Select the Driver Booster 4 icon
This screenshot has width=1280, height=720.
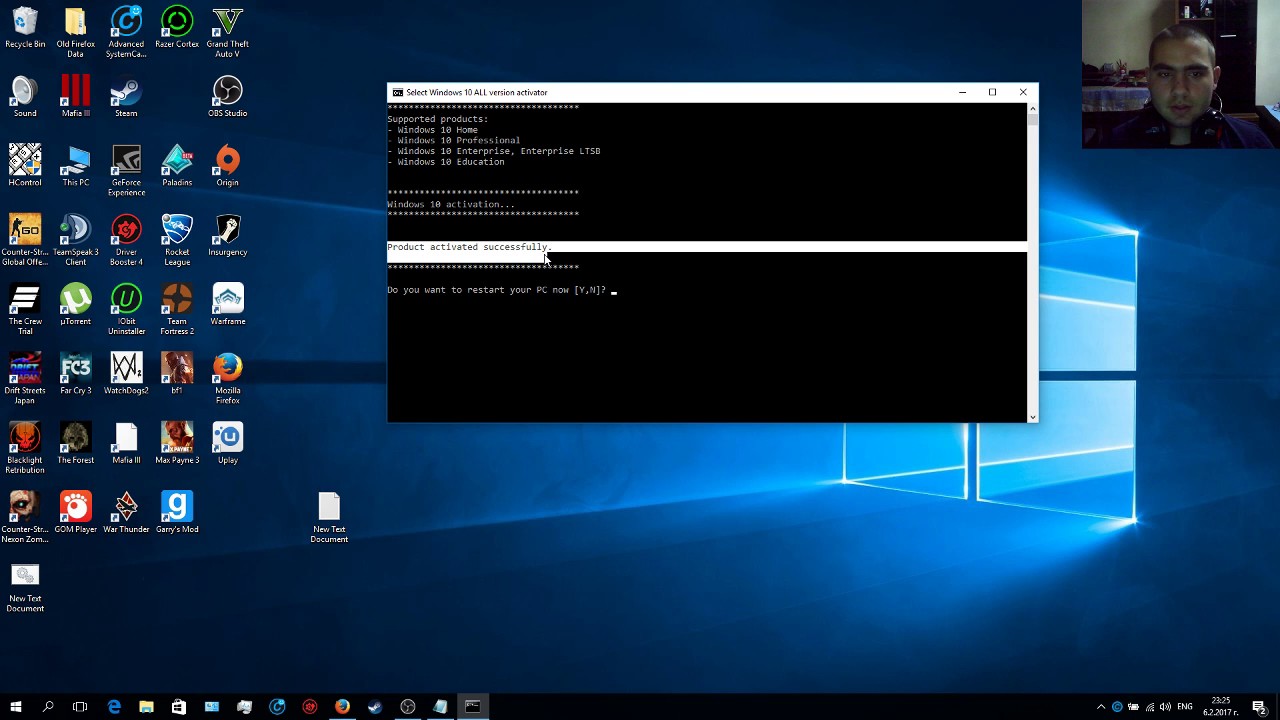coord(126,240)
